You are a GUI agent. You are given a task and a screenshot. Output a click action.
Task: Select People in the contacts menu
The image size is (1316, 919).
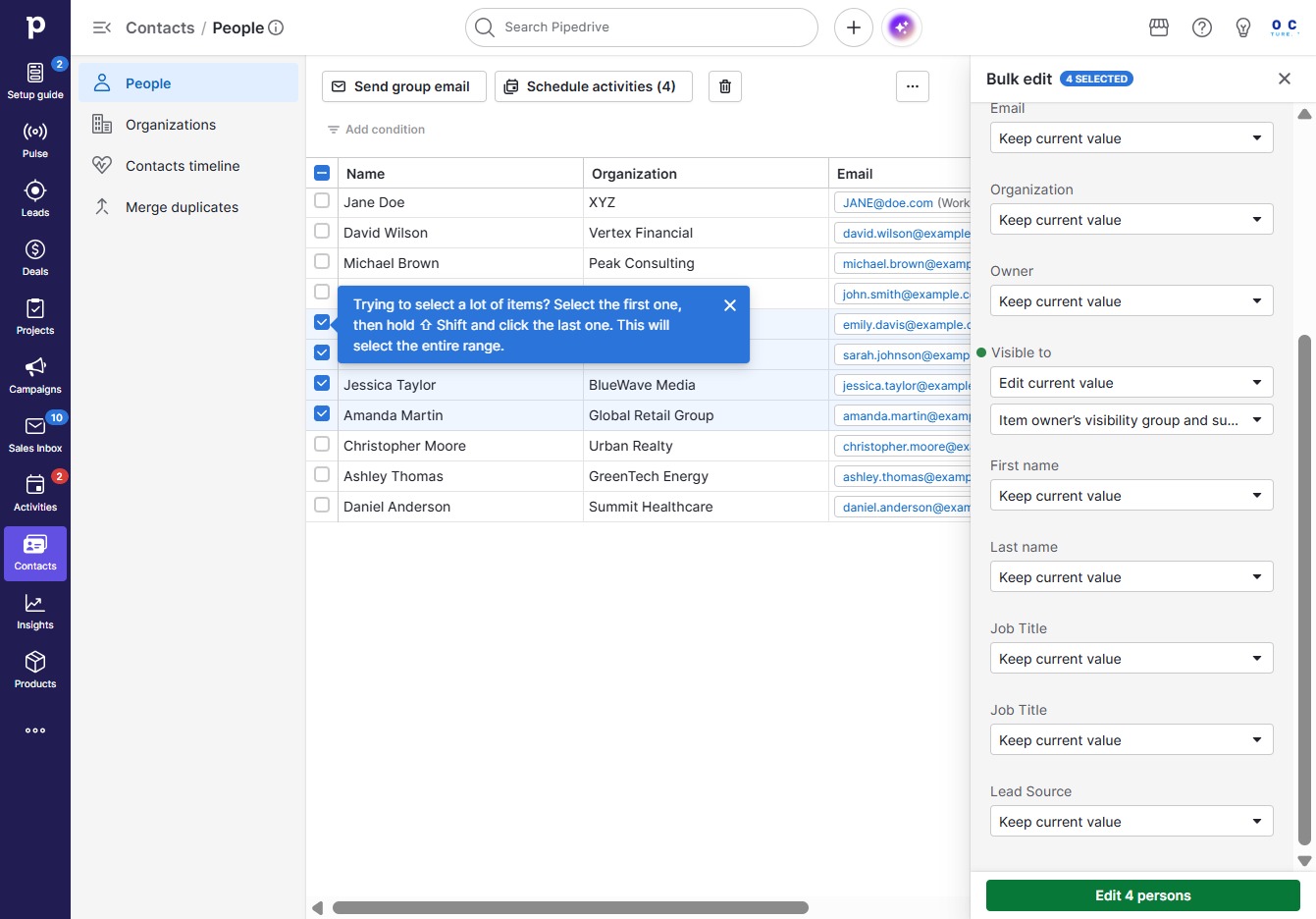coord(188,83)
